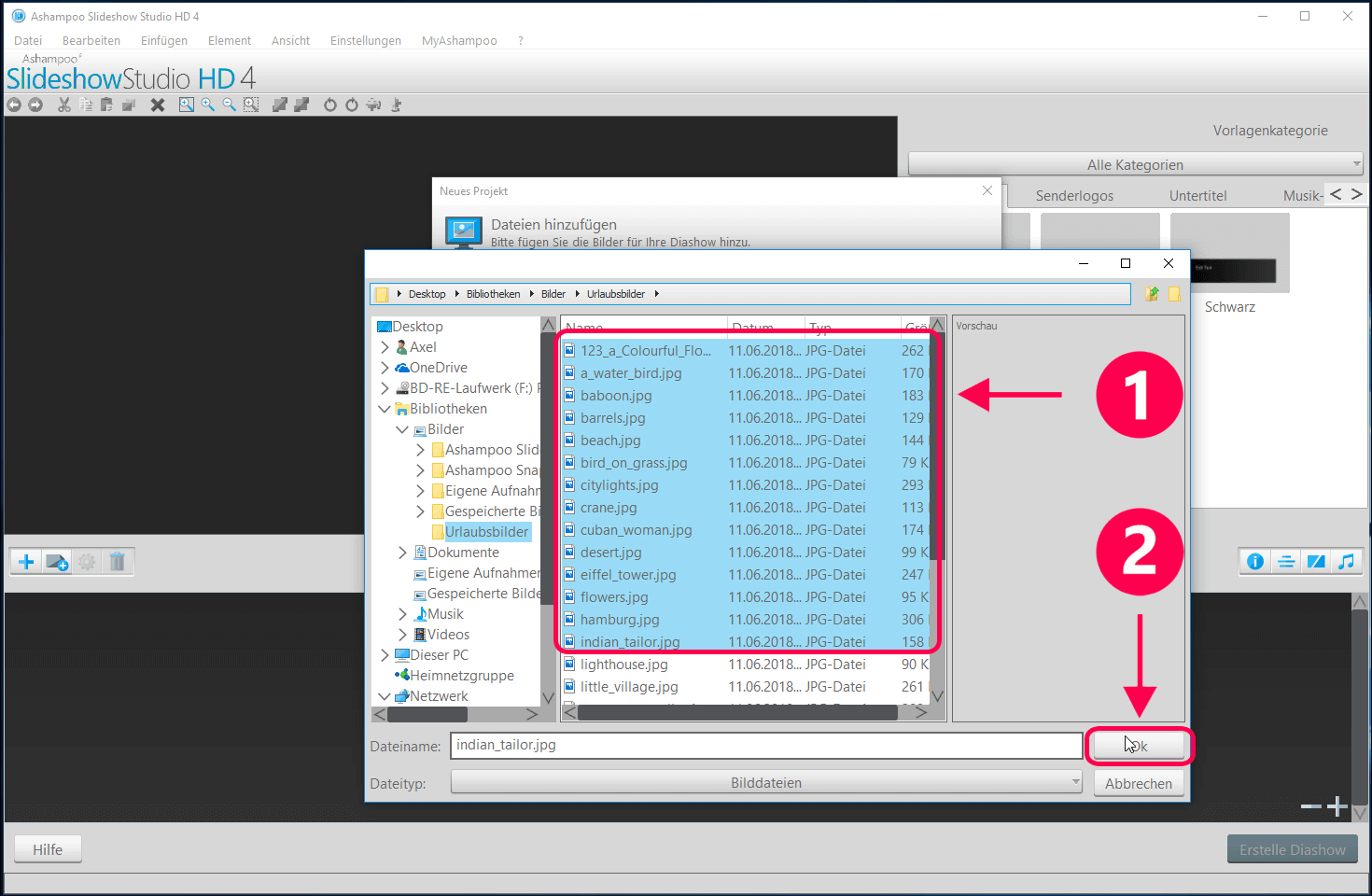Click Bibliotheken in breadcrumb path

tap(494, 294)
